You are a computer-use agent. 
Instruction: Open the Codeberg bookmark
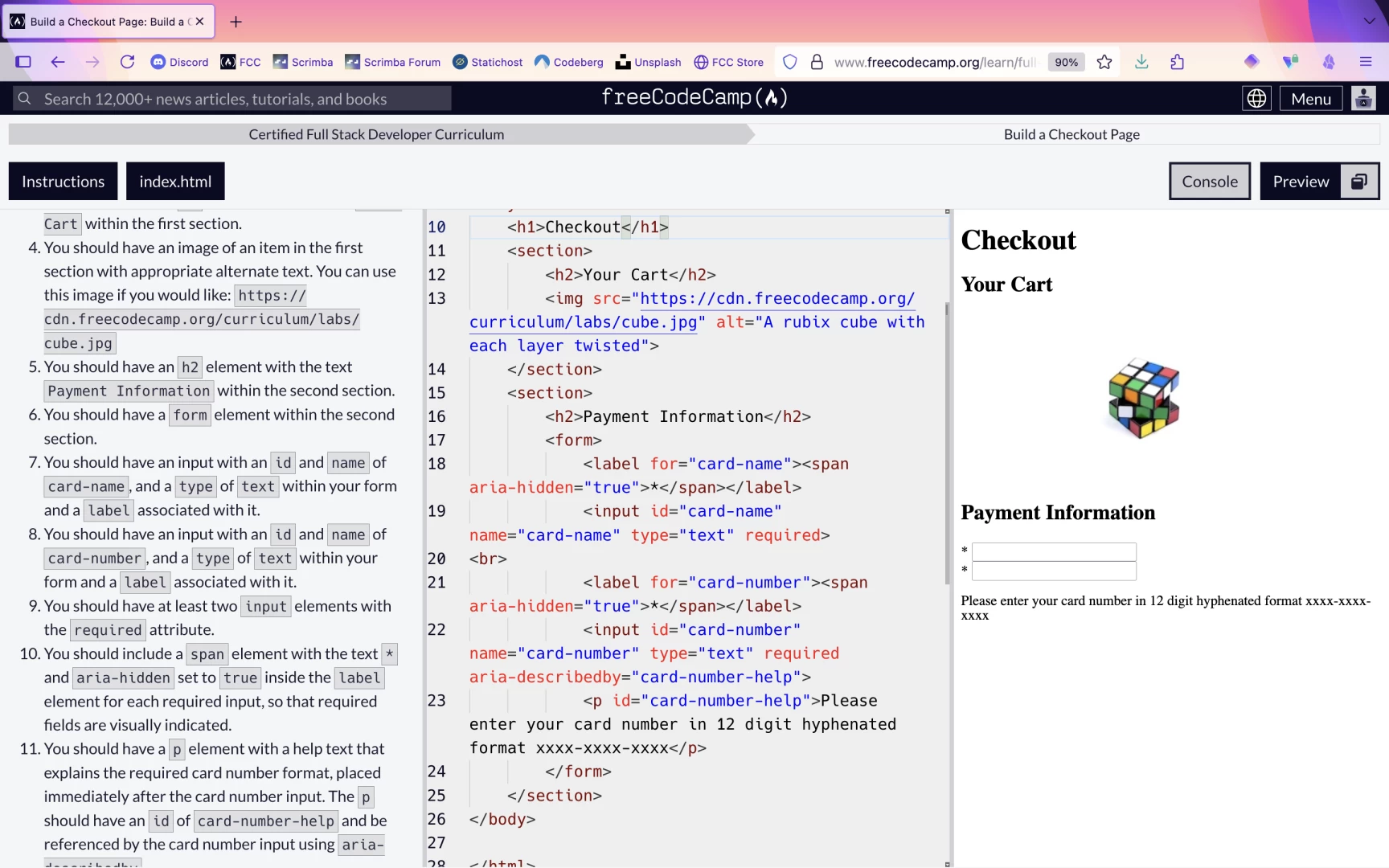pyautogui.click(x=568, y=62)
